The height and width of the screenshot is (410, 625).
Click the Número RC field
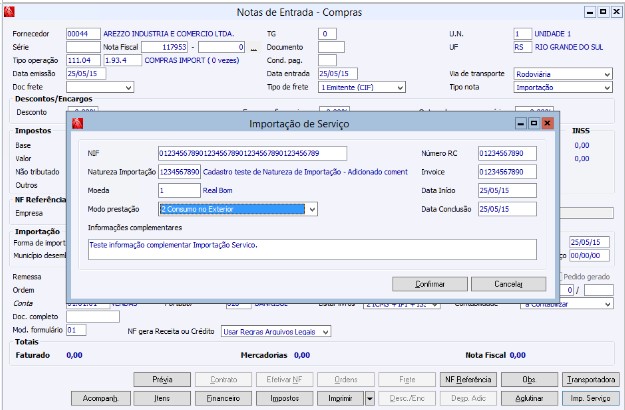507,153
